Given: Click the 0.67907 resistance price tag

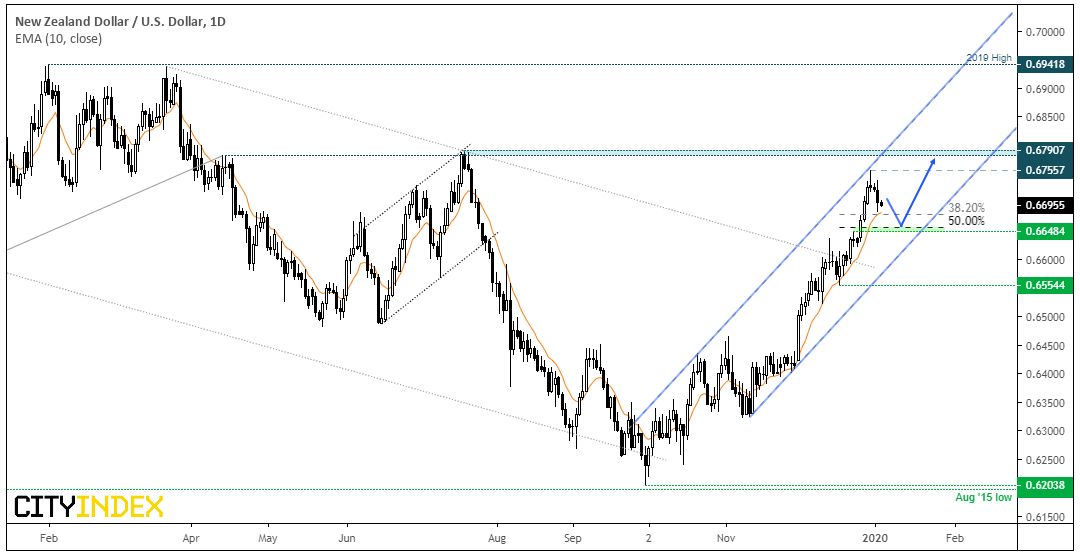Looking at the screenshot, I should tap(1046, 150).
